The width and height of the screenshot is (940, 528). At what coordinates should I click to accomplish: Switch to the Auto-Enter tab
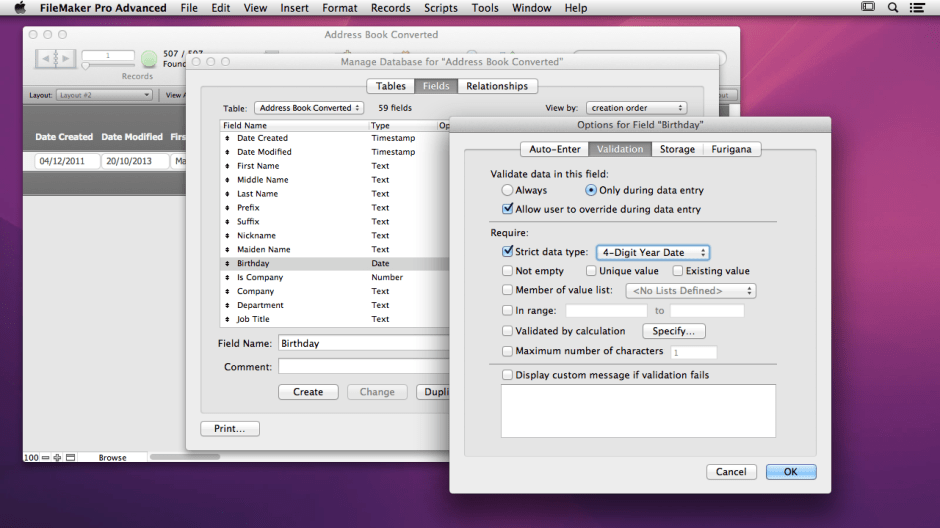click(555, 149)
